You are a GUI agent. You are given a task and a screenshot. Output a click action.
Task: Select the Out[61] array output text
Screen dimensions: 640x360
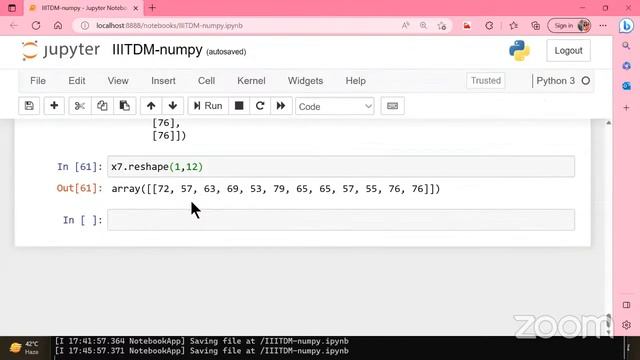276,189
